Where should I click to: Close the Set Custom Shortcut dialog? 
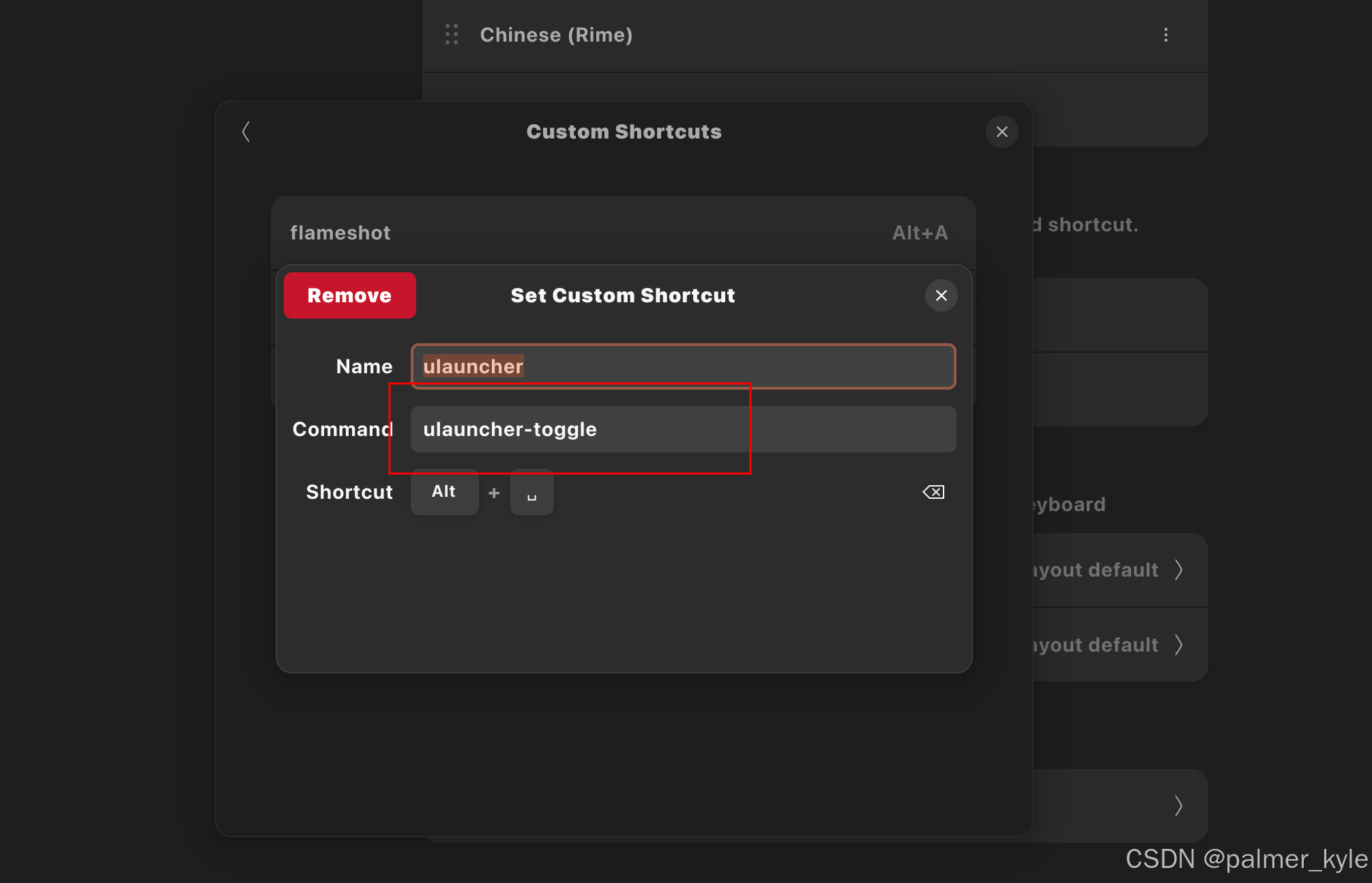(941, 295)
